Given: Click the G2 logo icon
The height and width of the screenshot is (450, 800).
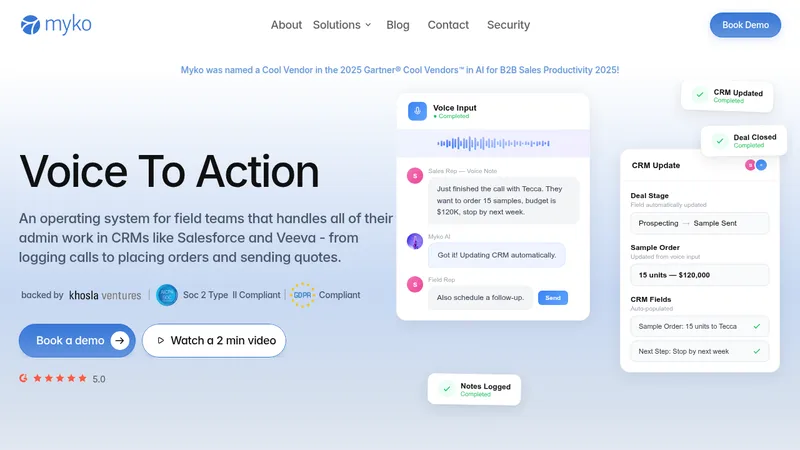Looking at the screenshot, I should 23,378.
